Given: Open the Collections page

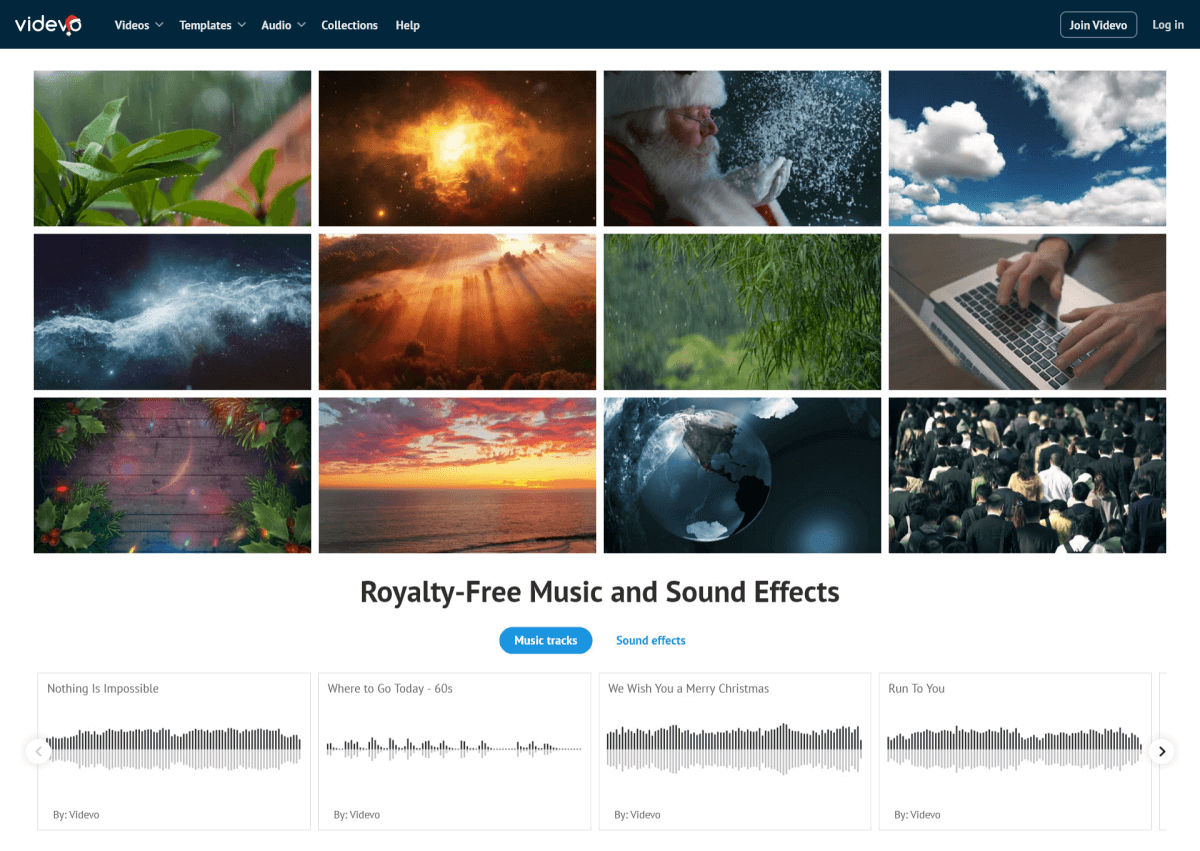Looking at the screenshot, I should 350,25.
